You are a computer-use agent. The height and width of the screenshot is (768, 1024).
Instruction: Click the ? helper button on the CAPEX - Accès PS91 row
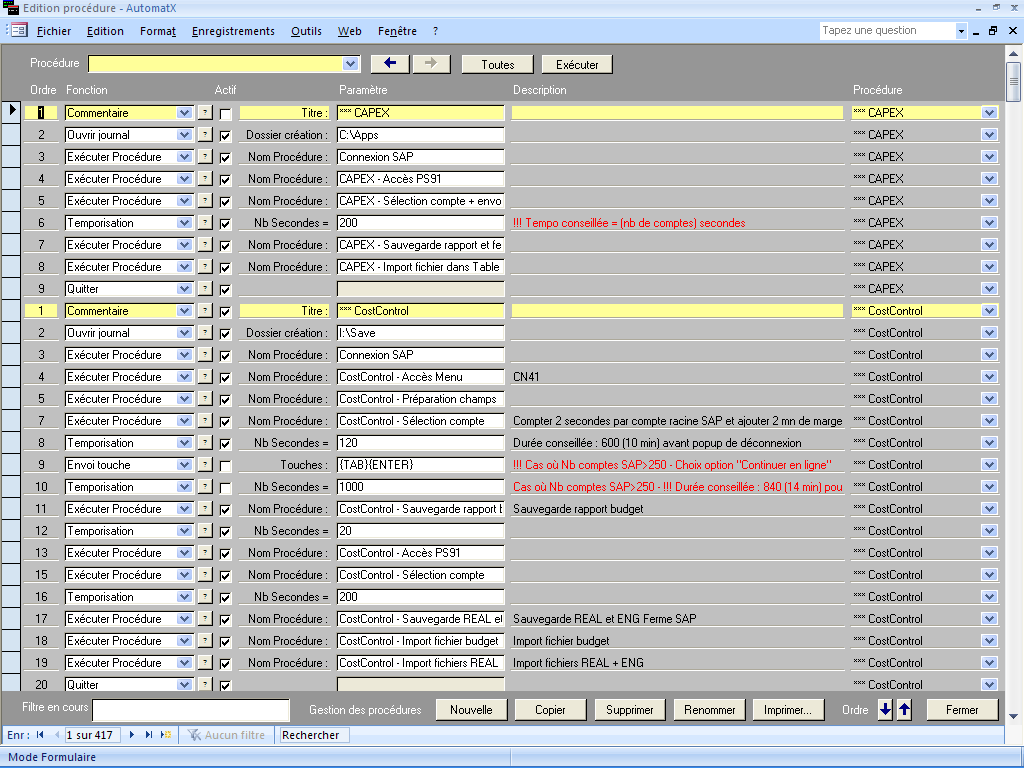pos(205,178)
